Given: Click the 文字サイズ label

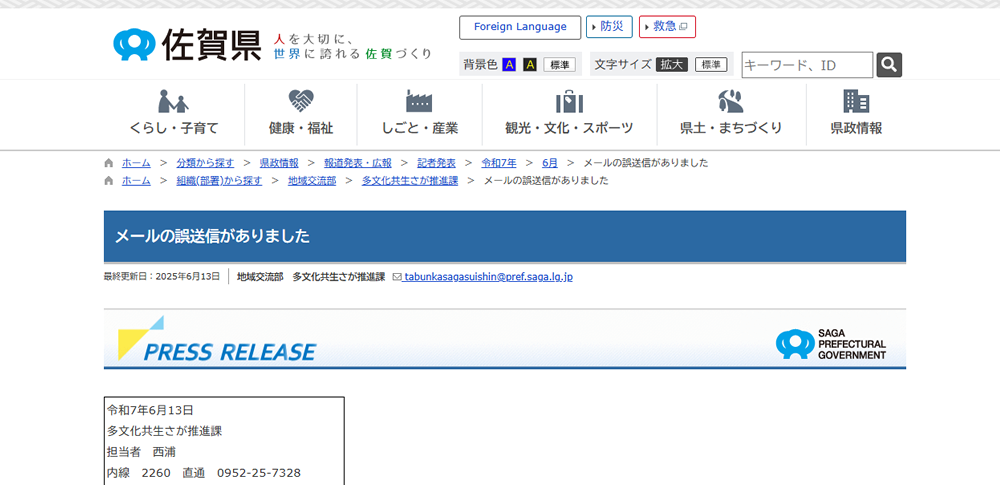Looking at the screenshot, I should tap(623, 64).
